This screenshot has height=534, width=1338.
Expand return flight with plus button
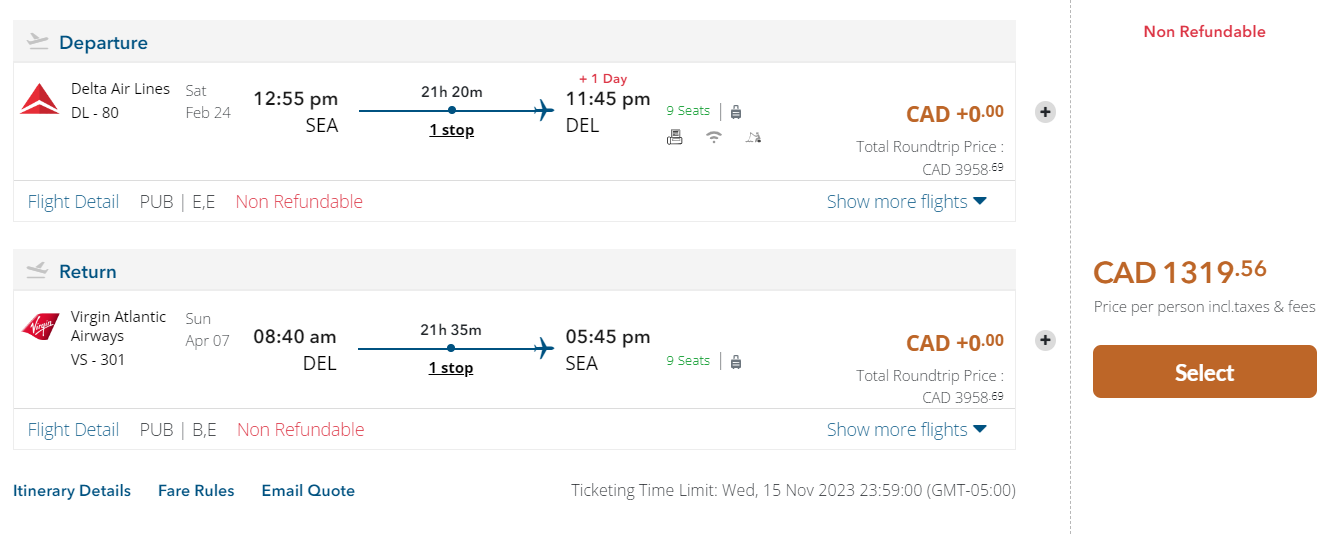(x=1045, y=340)
